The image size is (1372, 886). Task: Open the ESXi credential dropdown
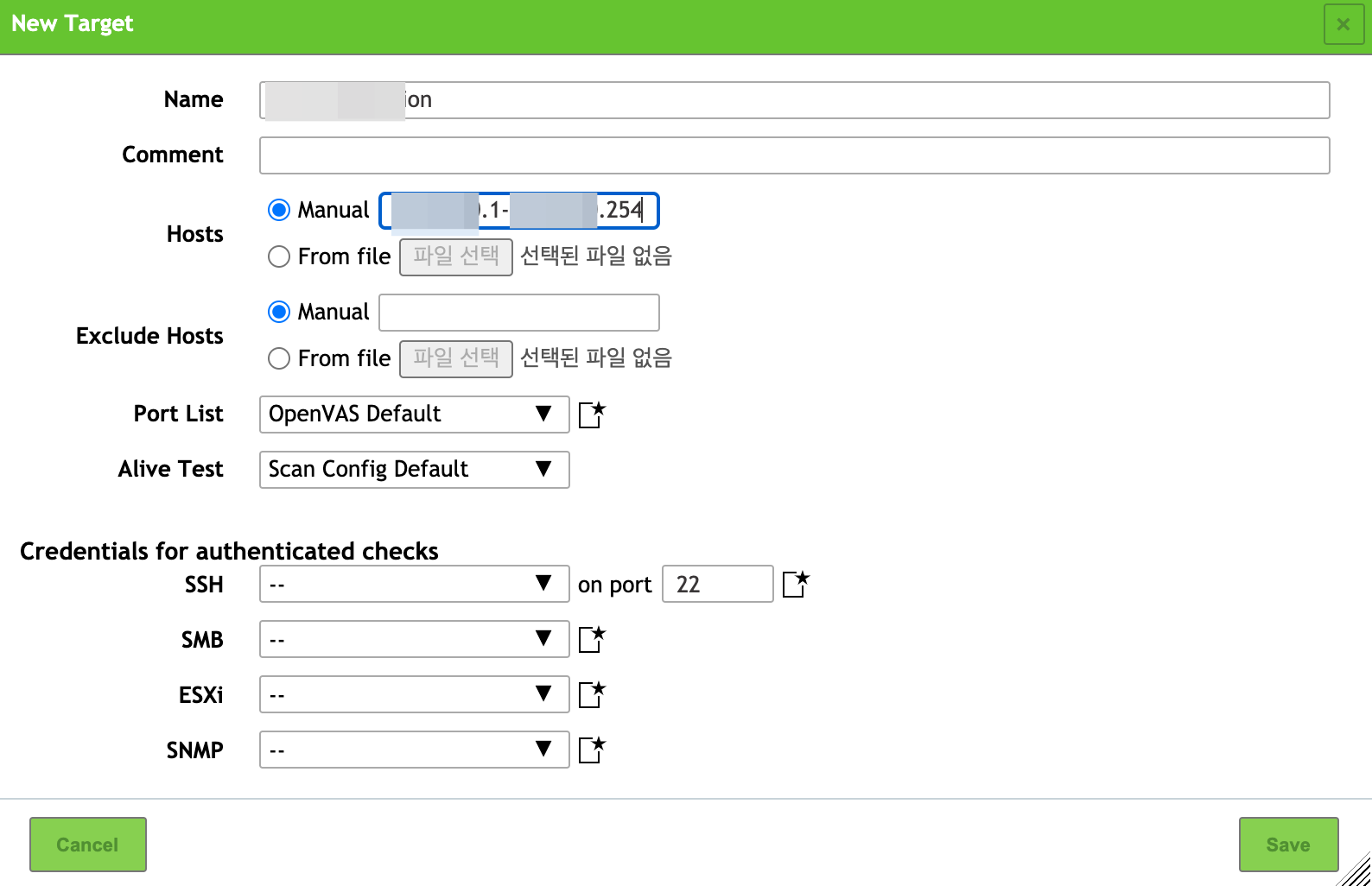pyautogui.click(x=415, y=694)
